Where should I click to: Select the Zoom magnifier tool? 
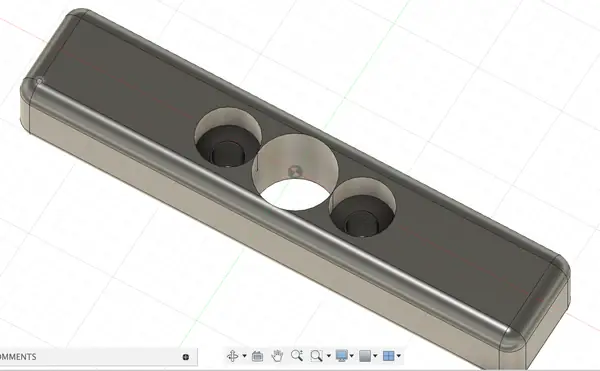(x=297, y=356)
